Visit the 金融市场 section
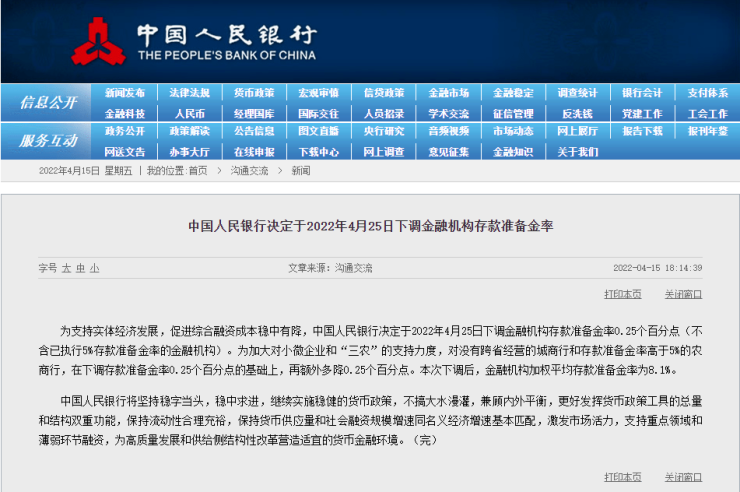Viewport: 740px width, 492px height. point(448,93)
